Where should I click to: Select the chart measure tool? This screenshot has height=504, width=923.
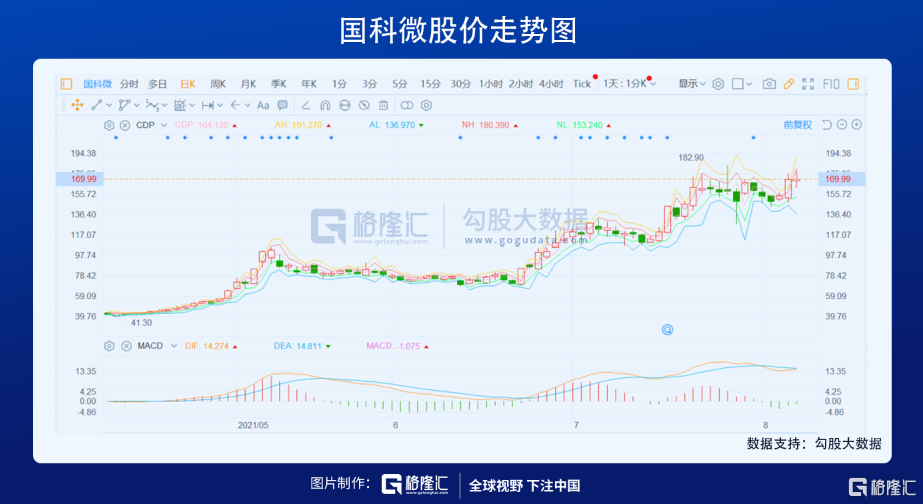pyautogui.click(x=180, y=105)
